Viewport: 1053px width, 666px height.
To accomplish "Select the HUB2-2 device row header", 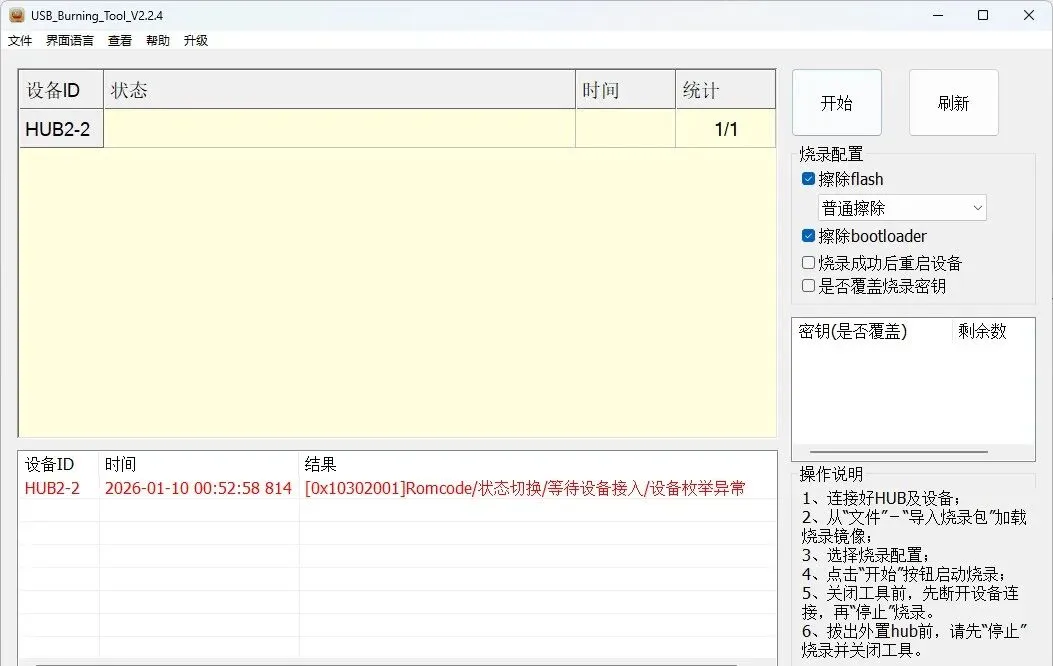I will coord(61,129).
